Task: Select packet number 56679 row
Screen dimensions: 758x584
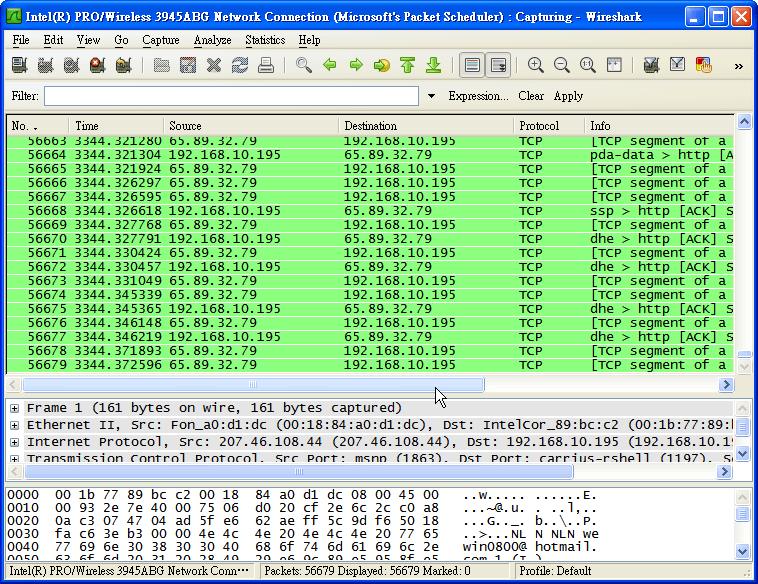Action: click(x=370, y=365)
